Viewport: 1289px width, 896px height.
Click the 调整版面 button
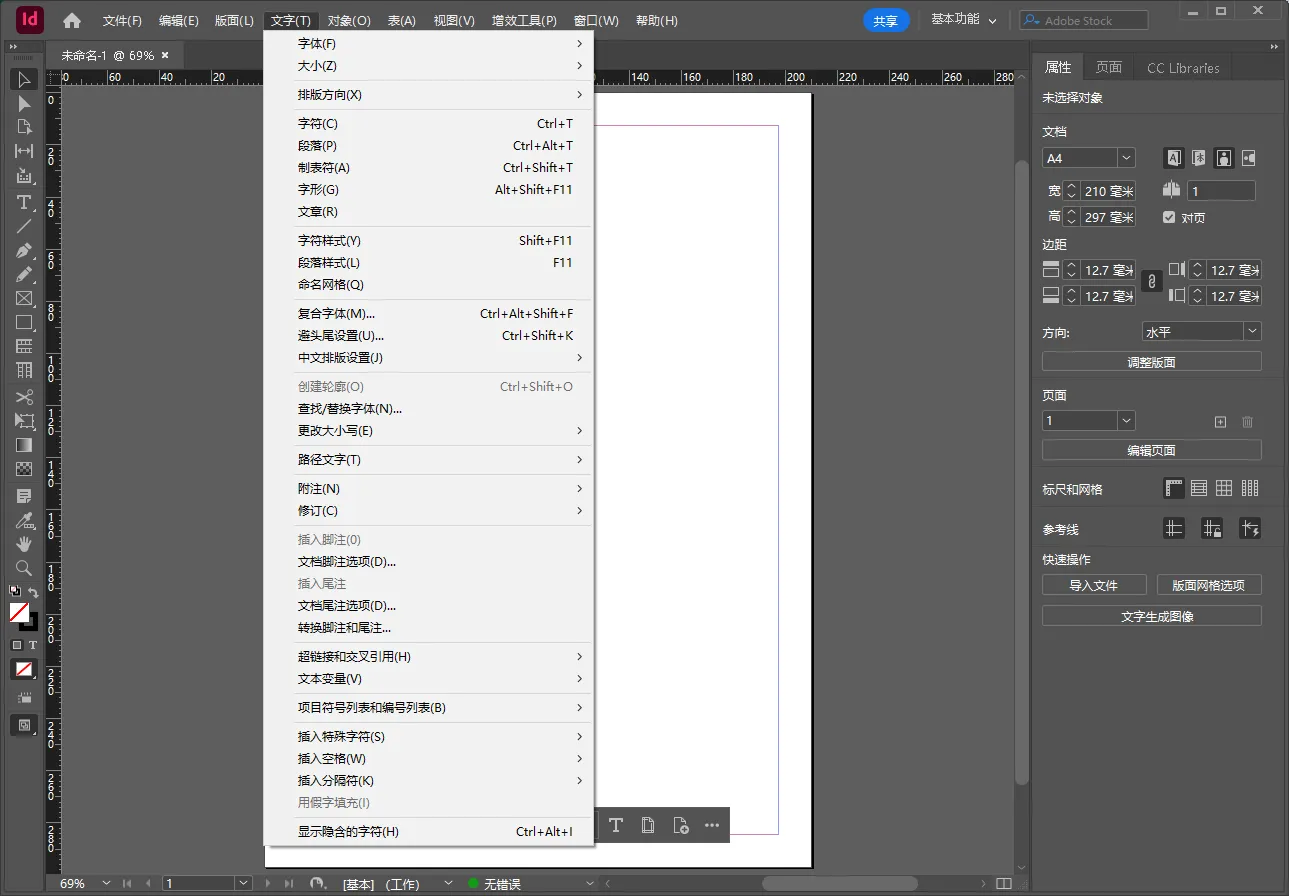(1151, 362)
